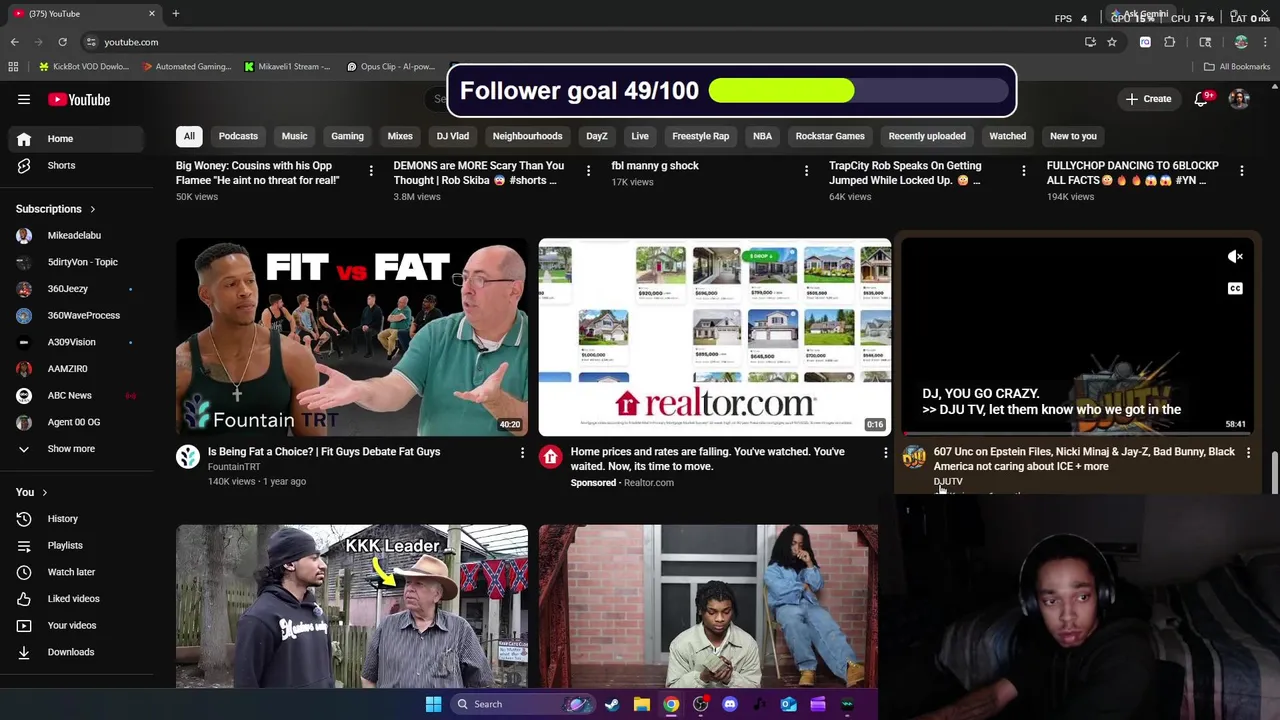
Task: Click the KKK Leader video thumbnail
Action: pos(352,606)
